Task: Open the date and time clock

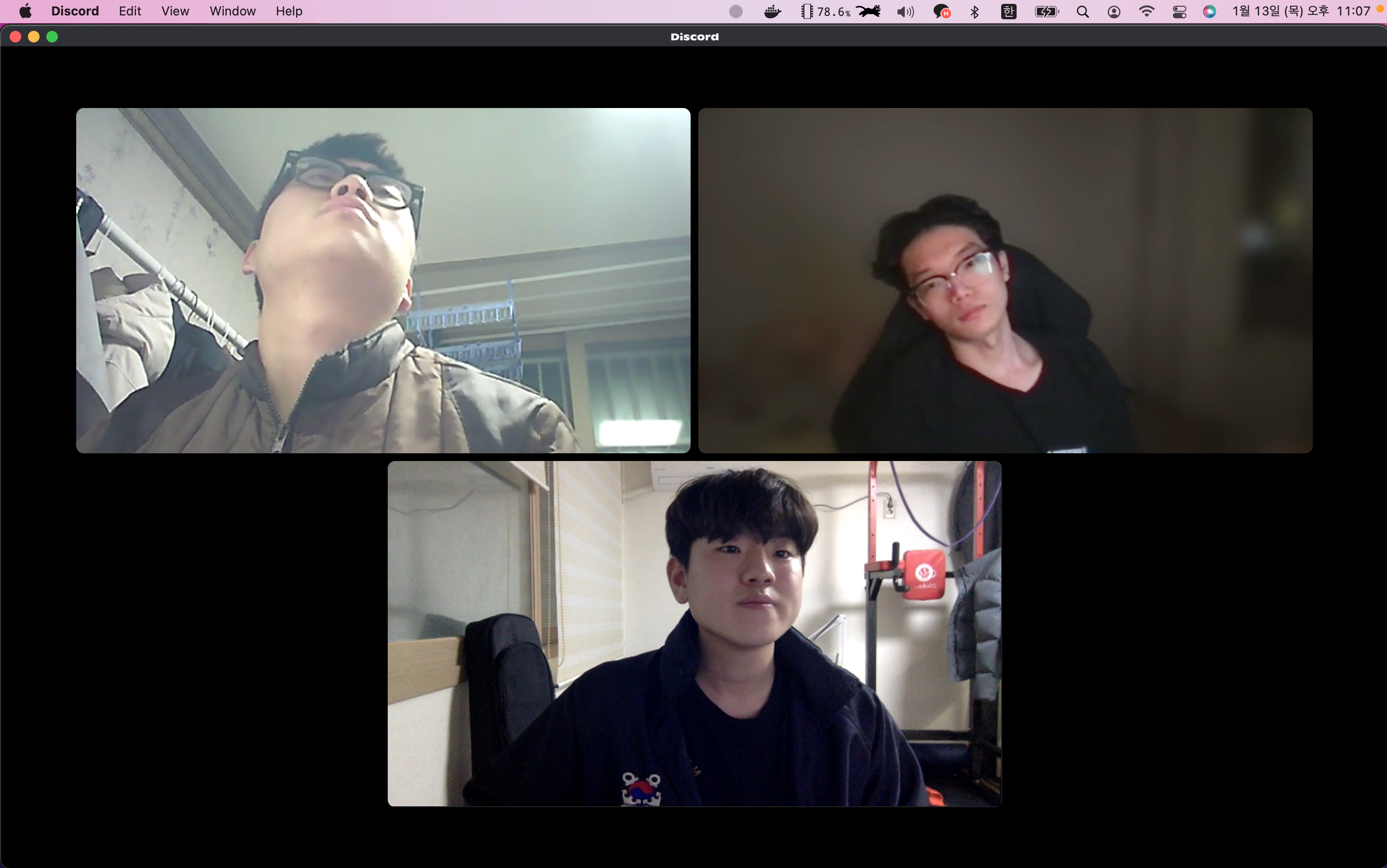Action: tap(1301, 12)
